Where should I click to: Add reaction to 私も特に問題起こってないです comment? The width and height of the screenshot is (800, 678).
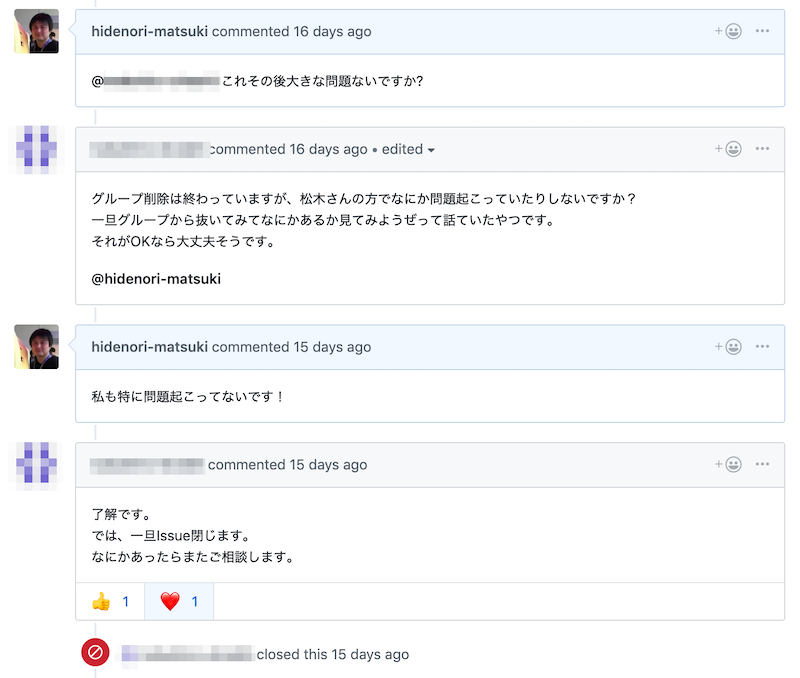(728, 347)
